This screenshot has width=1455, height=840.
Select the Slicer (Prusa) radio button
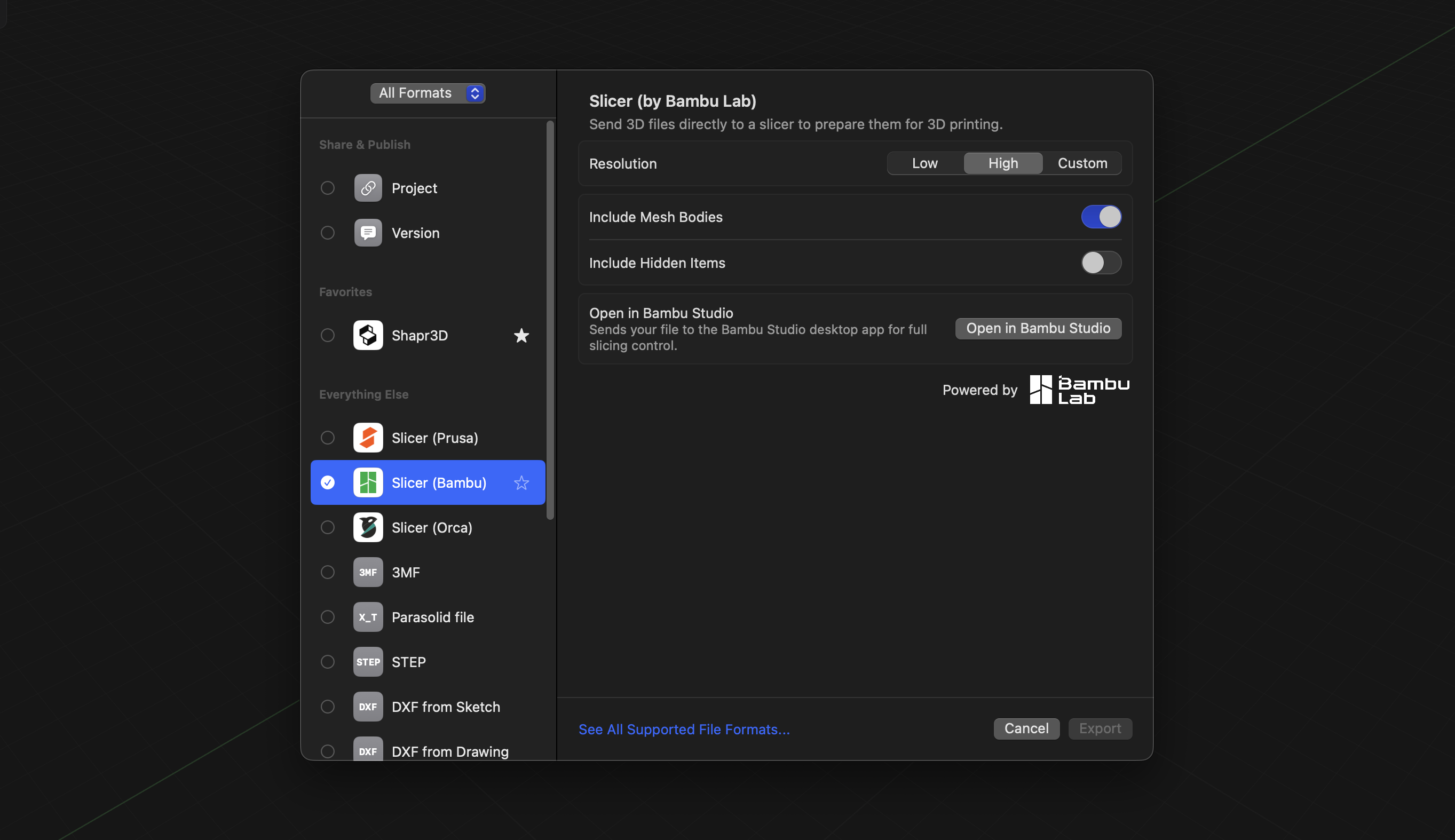click(x=328, y=438)
